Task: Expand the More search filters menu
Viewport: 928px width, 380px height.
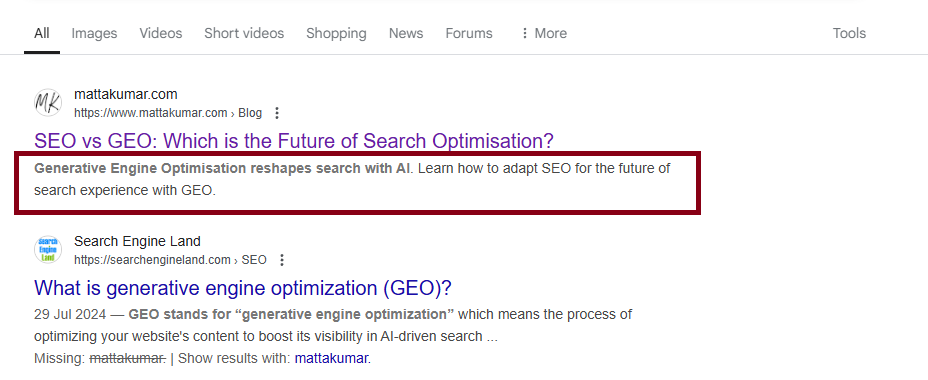Action: 543,33
